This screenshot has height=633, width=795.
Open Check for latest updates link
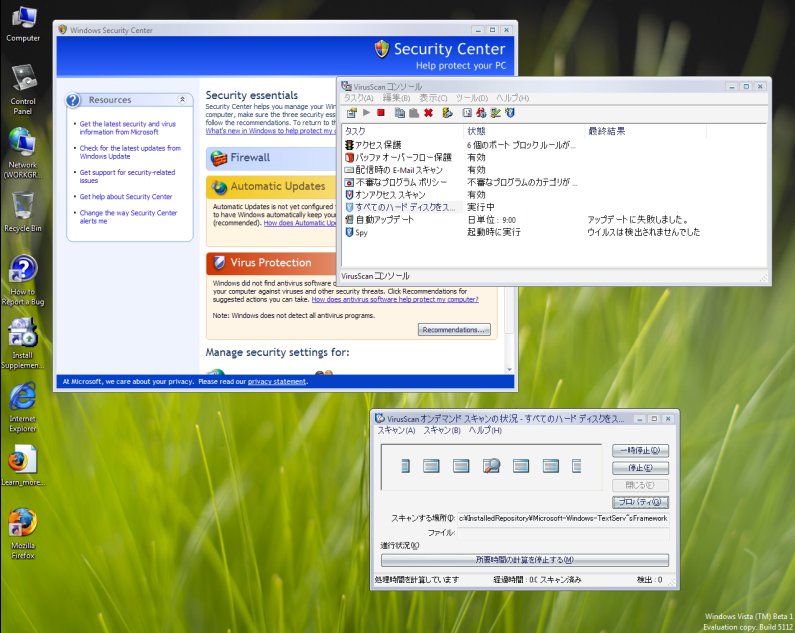pos(130,152)
